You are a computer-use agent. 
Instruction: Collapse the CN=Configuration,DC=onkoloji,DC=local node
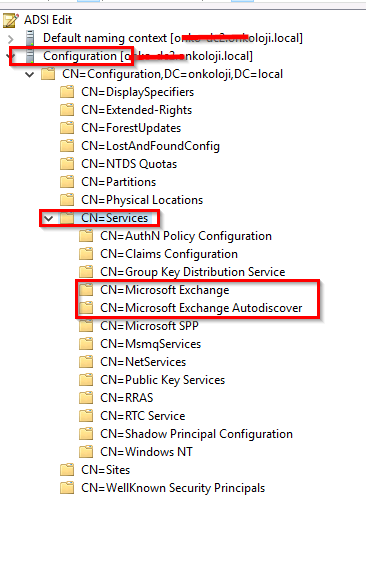click(x=29, y=74)
